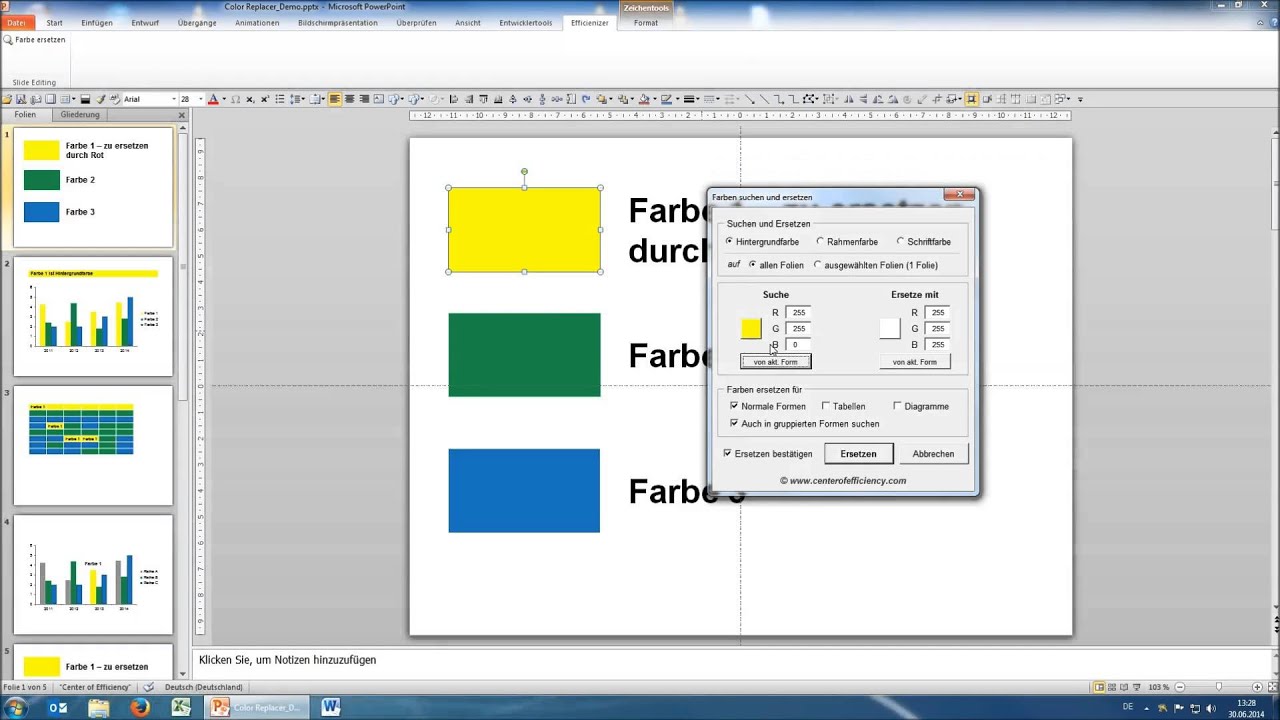Screen dimensions: 1280x720
Task: Select the align text left icon
Action: coord(335,99)
